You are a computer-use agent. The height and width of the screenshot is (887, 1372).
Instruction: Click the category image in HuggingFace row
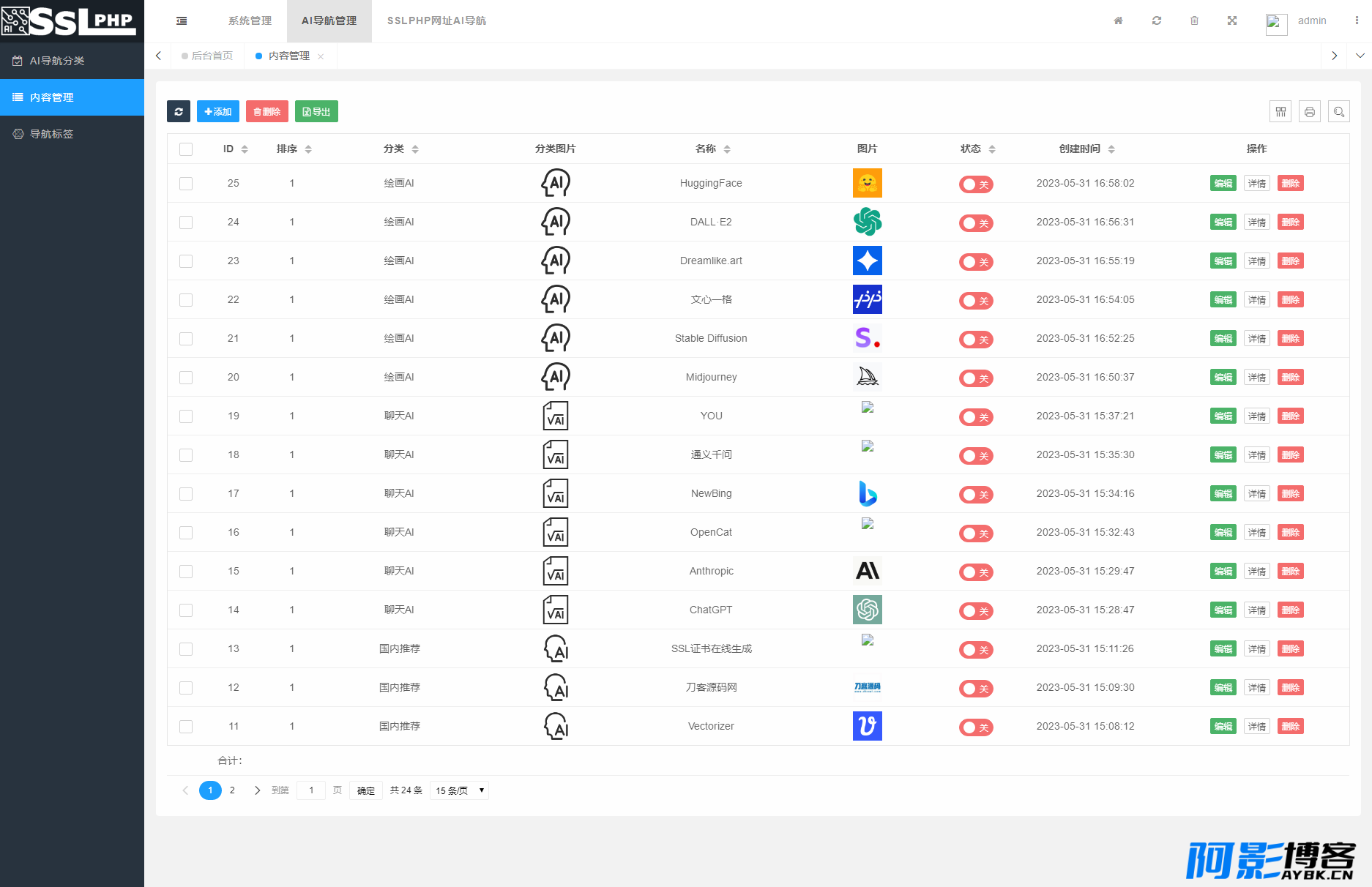[x=555, y=183]
